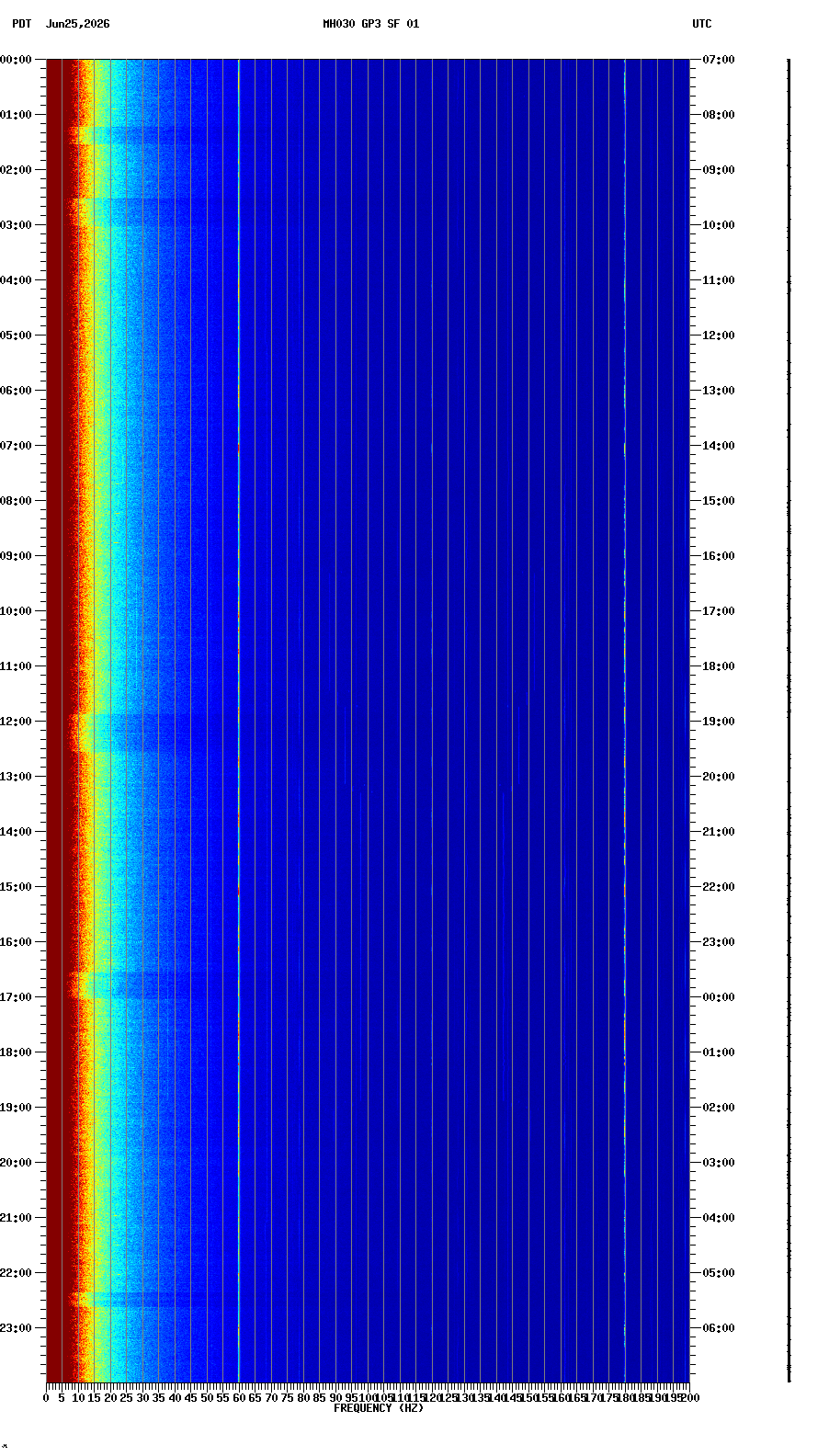This screenshot has height=1456, width=829.
Task: Click 13:00 on the UTC axis
Action: [x=719, y=391]
